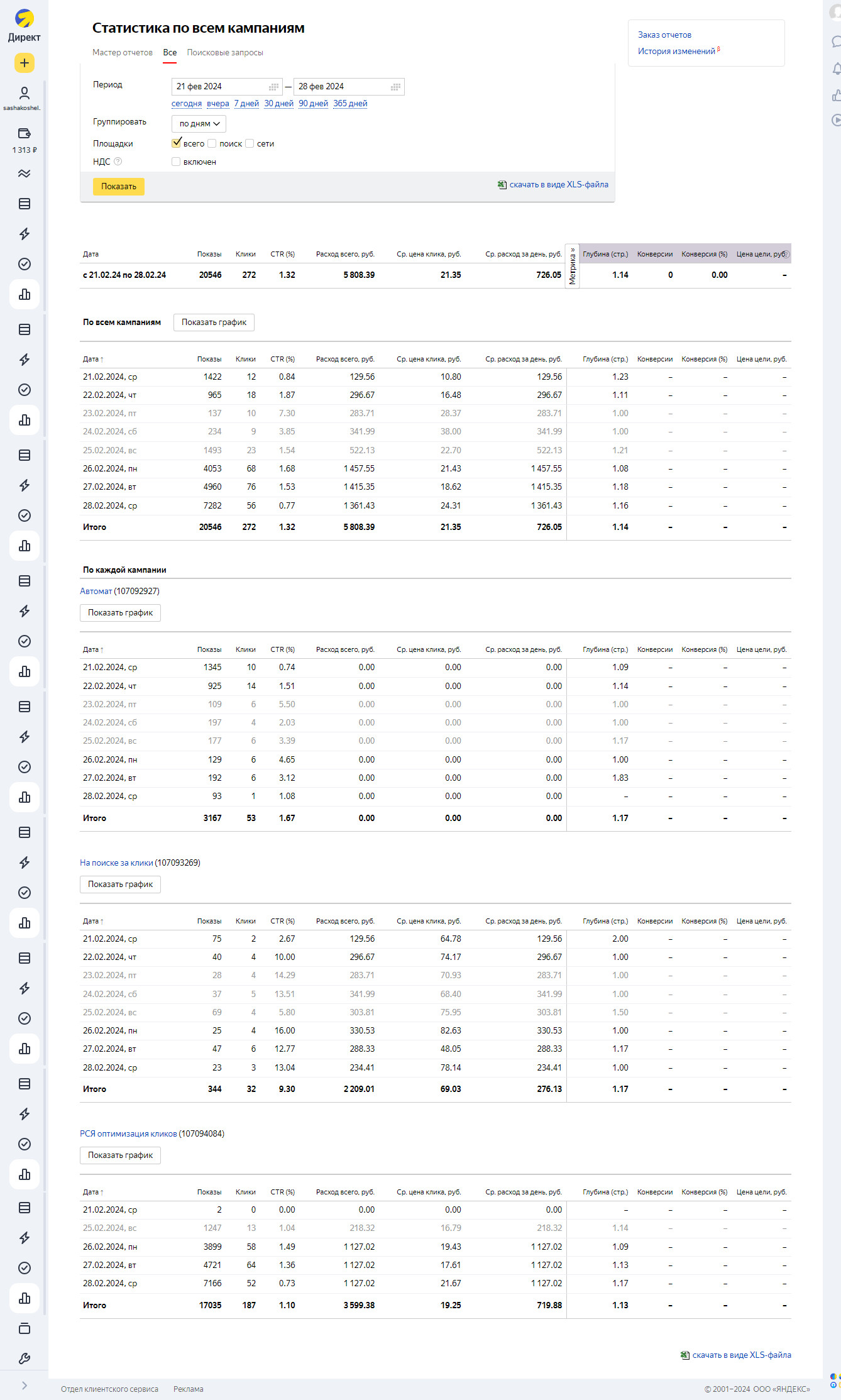
Task: Open calendar for end date 28 фев 2024
Action: pyautogui.click(x=395, y=87)
